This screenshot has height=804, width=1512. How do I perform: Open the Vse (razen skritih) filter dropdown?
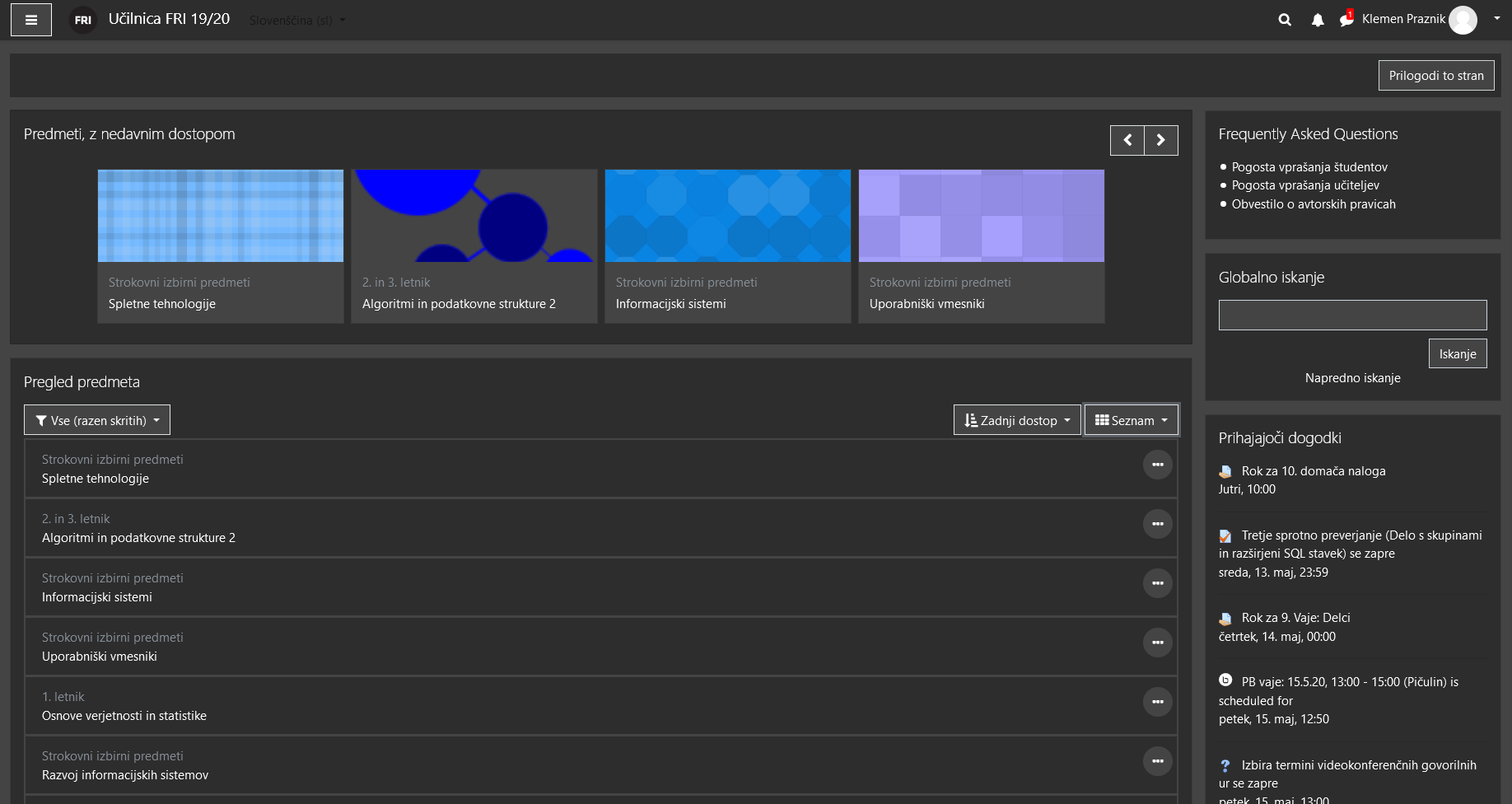point(97,420)
